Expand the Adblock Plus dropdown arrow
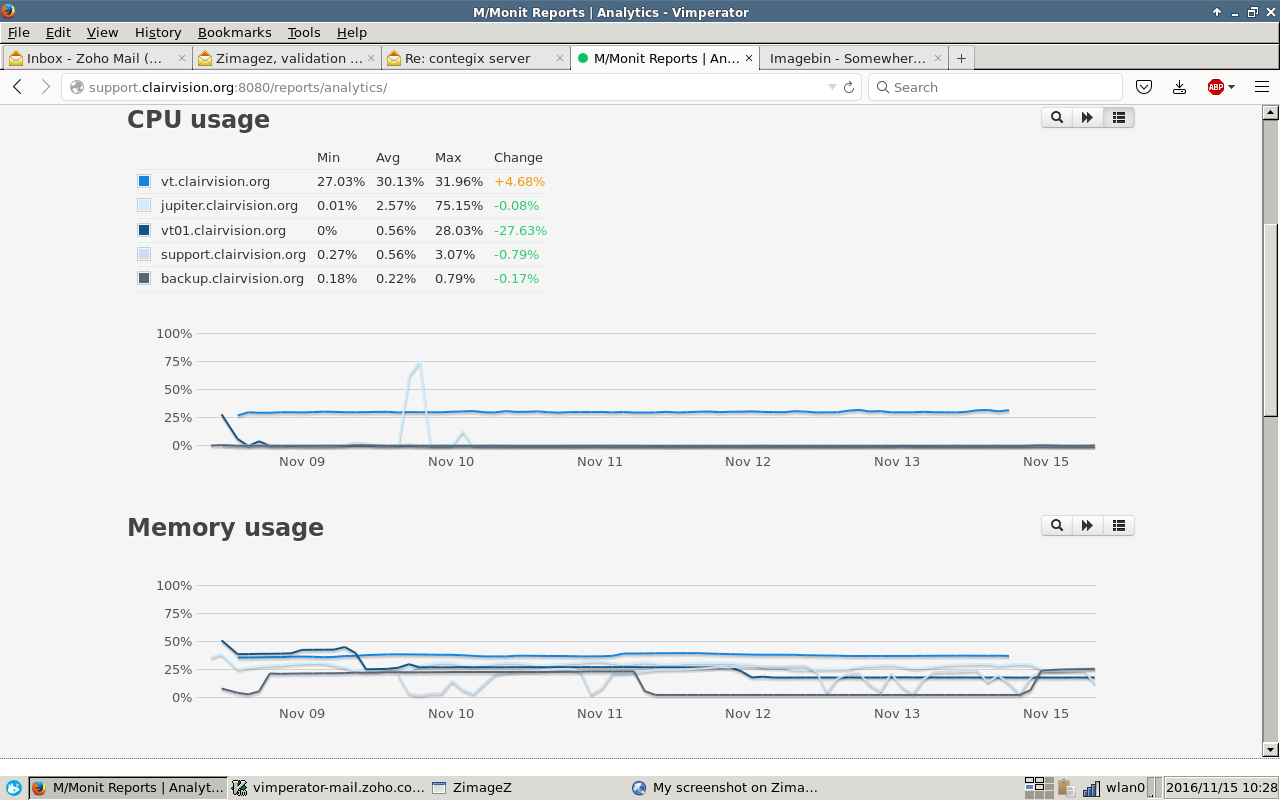Image resolution: width=1280 pixels, height=800 pixels. (1232, 87)
